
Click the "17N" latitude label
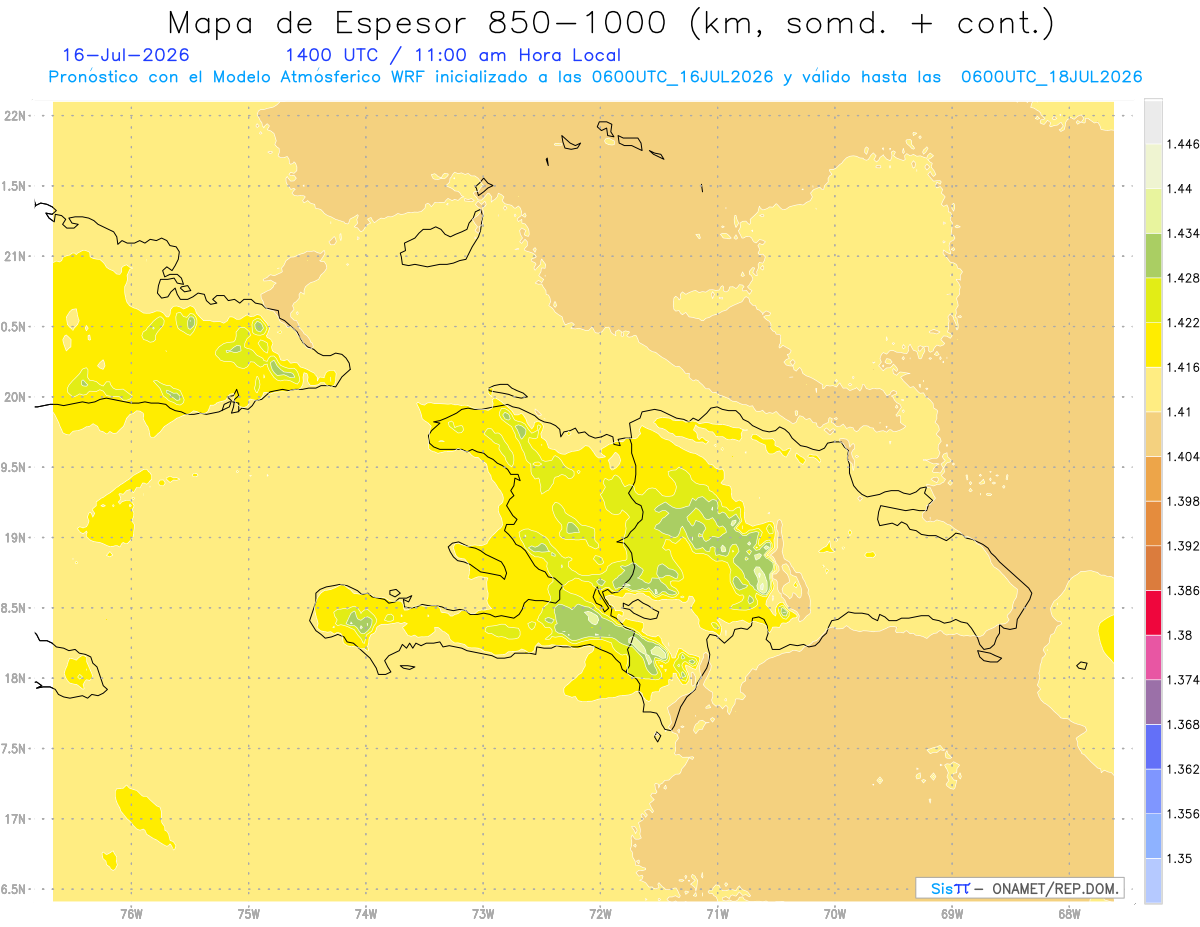[16, 819]
